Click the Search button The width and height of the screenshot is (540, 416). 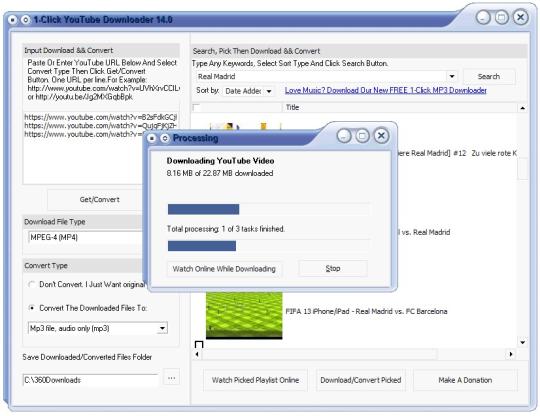point(489,76)
